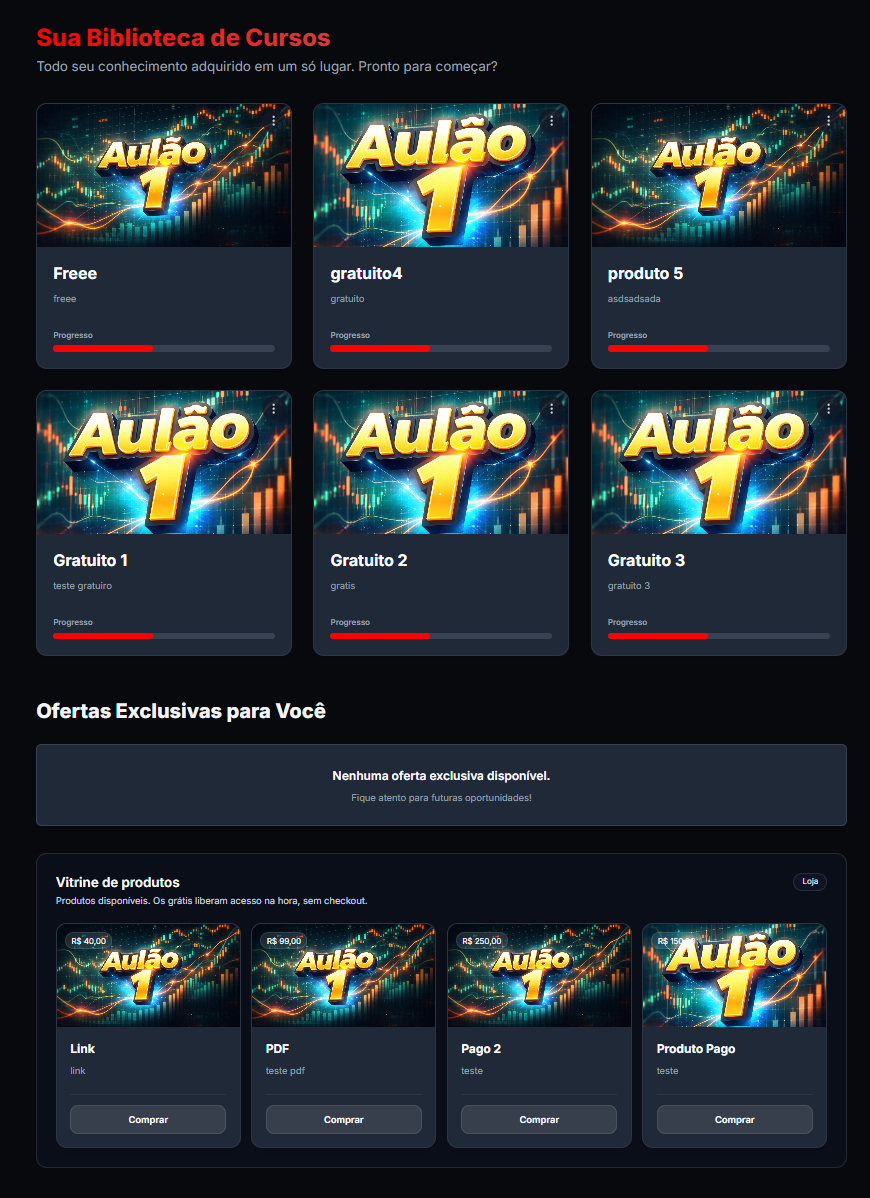This screenshot has width=870, height=1198.
Task: Open three-dot menu on Freee course card
Action: pyautogui.click(x=273, y=121)
